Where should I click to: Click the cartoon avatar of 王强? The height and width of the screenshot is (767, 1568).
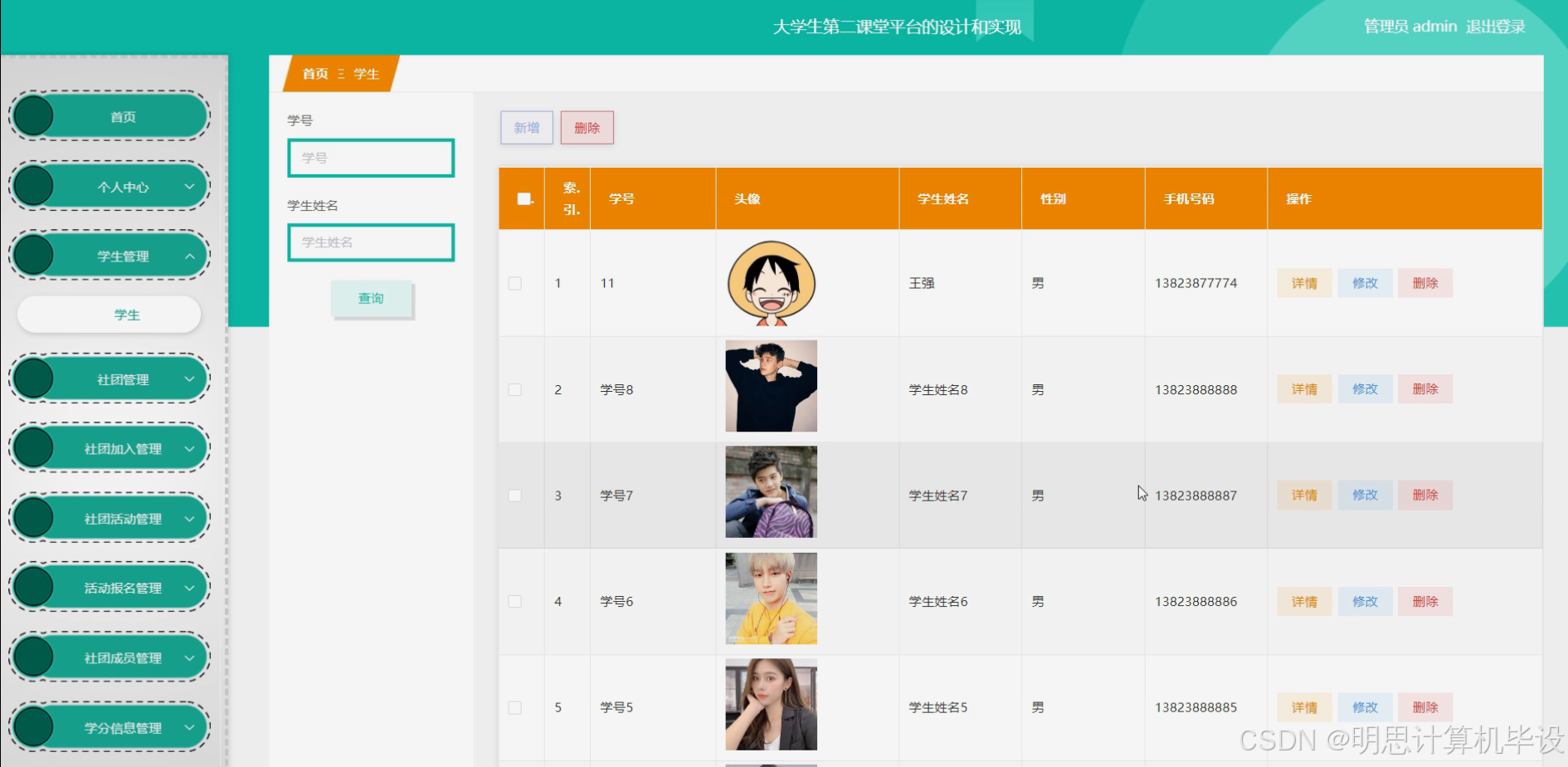(x=771, y=283)
